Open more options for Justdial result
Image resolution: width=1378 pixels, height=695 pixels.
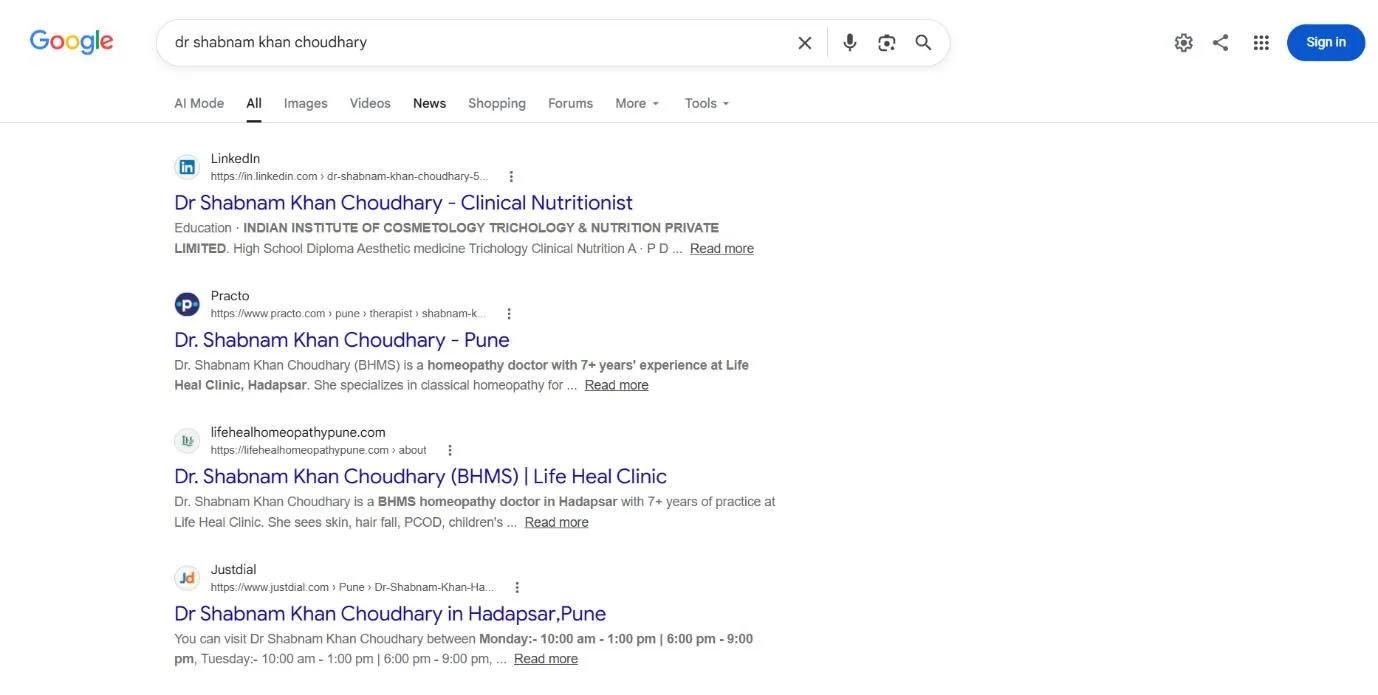(x=517, y=588)
